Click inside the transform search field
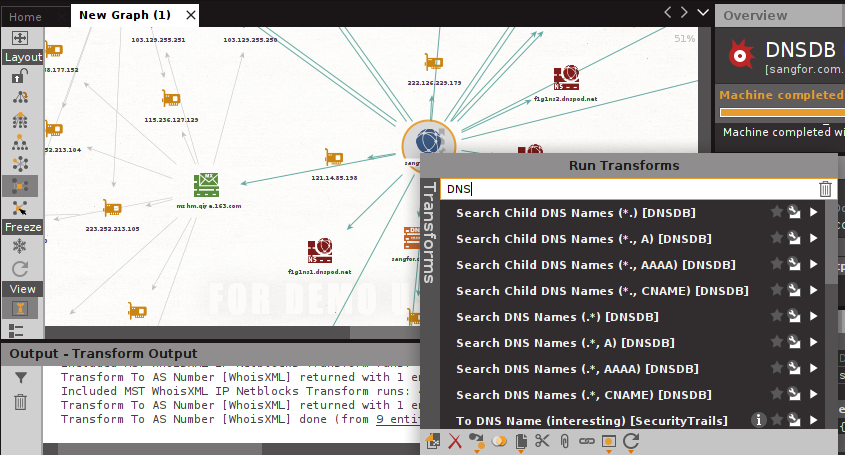The width and height of the screenshot is (845, 455). (x=628, y=189)
